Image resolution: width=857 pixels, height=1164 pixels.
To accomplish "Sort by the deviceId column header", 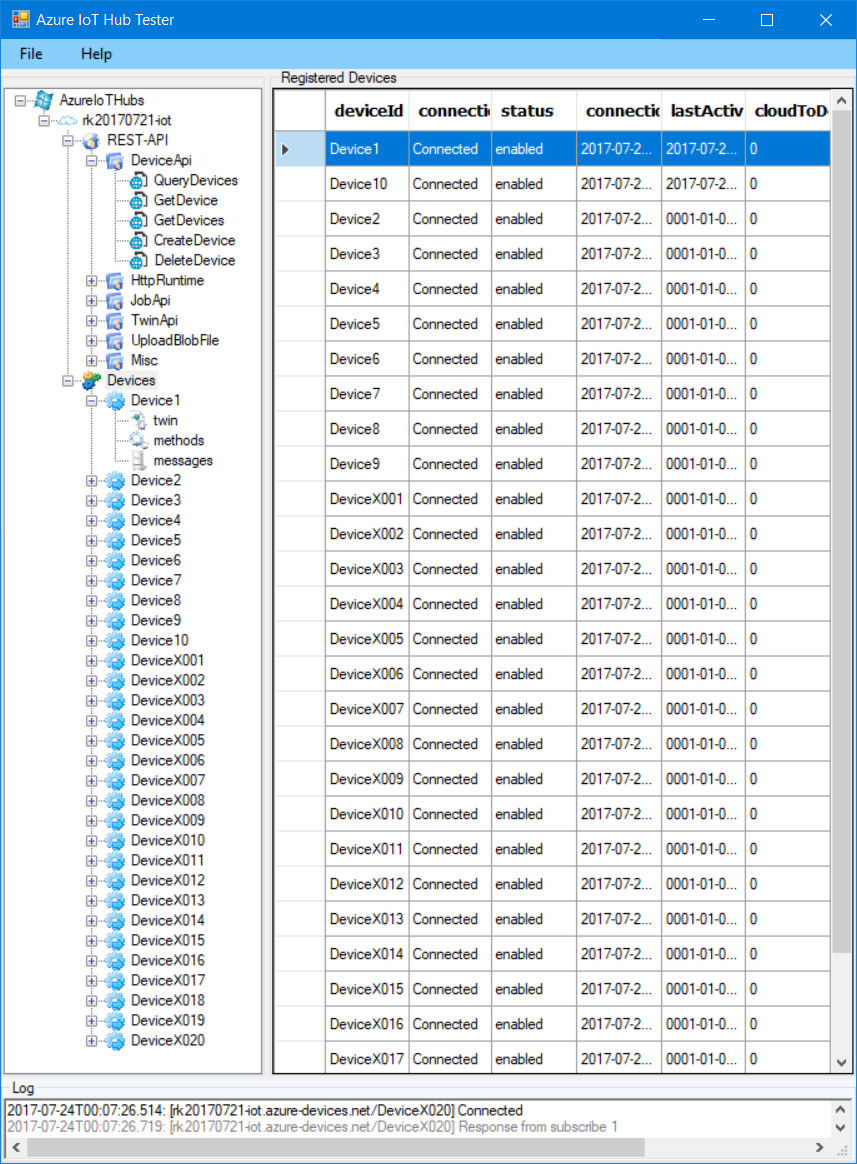I will 368,111.
